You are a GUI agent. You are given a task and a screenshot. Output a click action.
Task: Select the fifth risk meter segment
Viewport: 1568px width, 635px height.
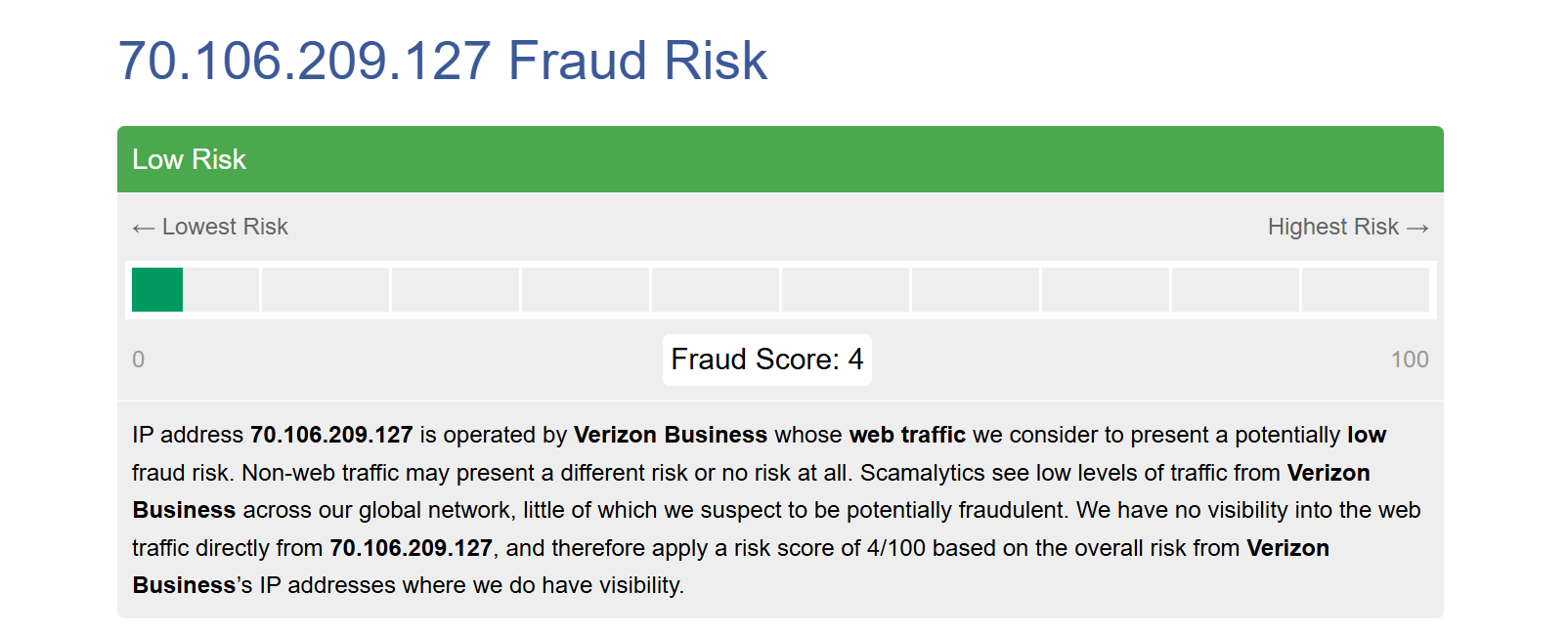click(716, 289)
